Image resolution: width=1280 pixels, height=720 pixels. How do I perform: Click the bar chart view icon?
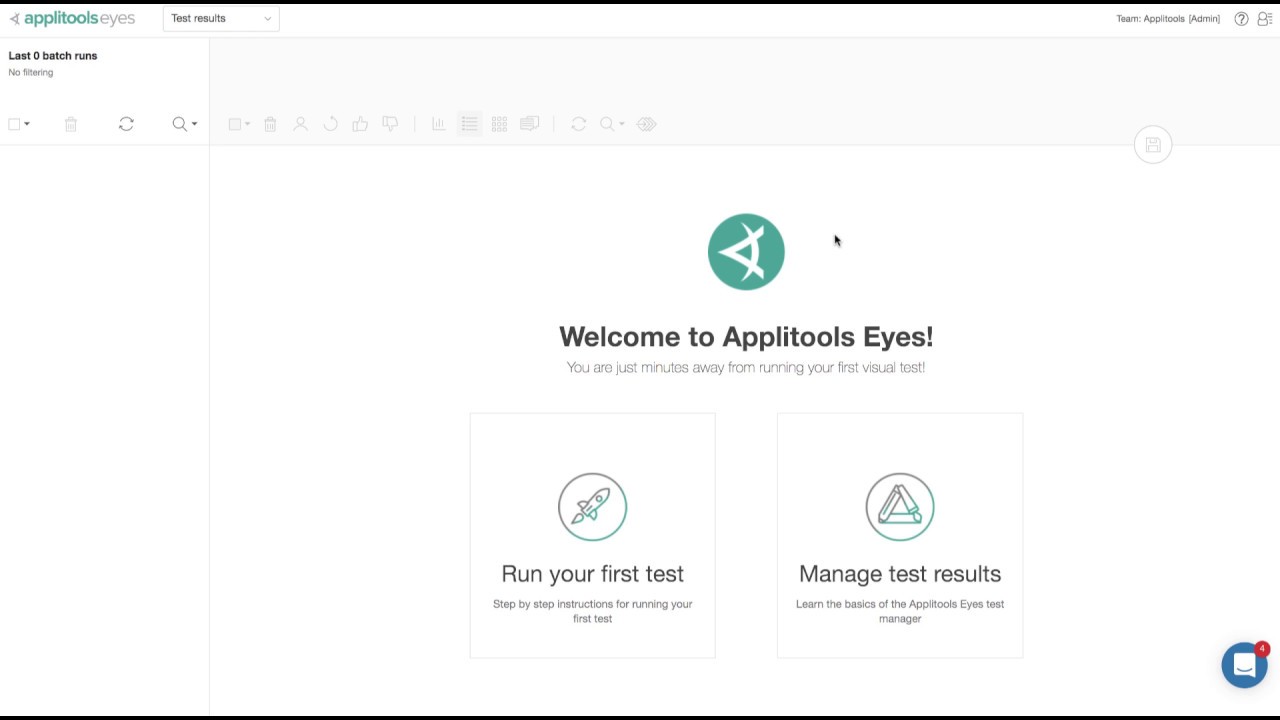(x=438, y=124)
